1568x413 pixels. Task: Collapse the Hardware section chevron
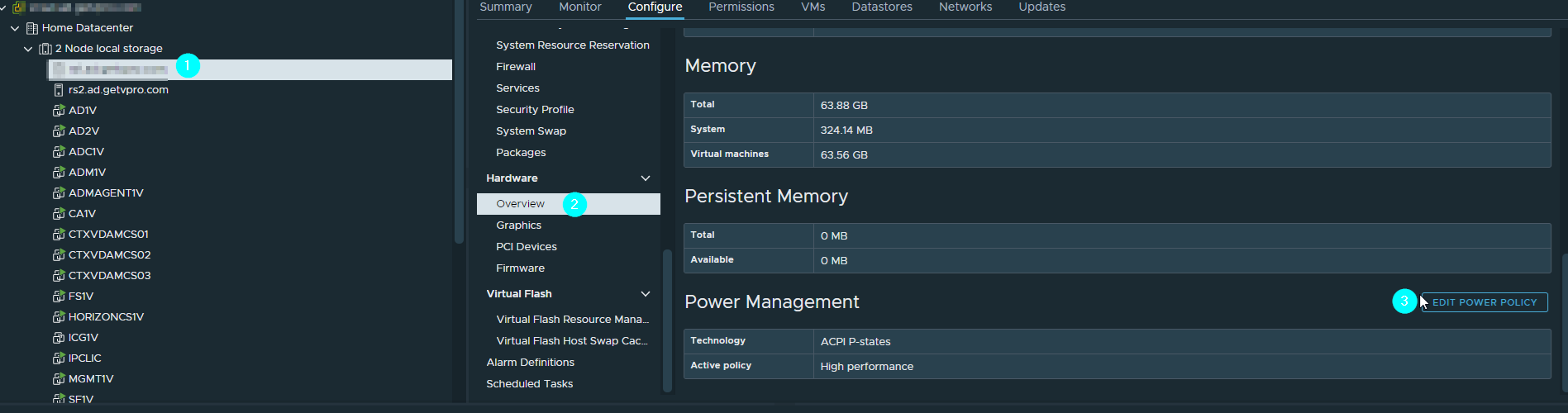tap(646, 178)
